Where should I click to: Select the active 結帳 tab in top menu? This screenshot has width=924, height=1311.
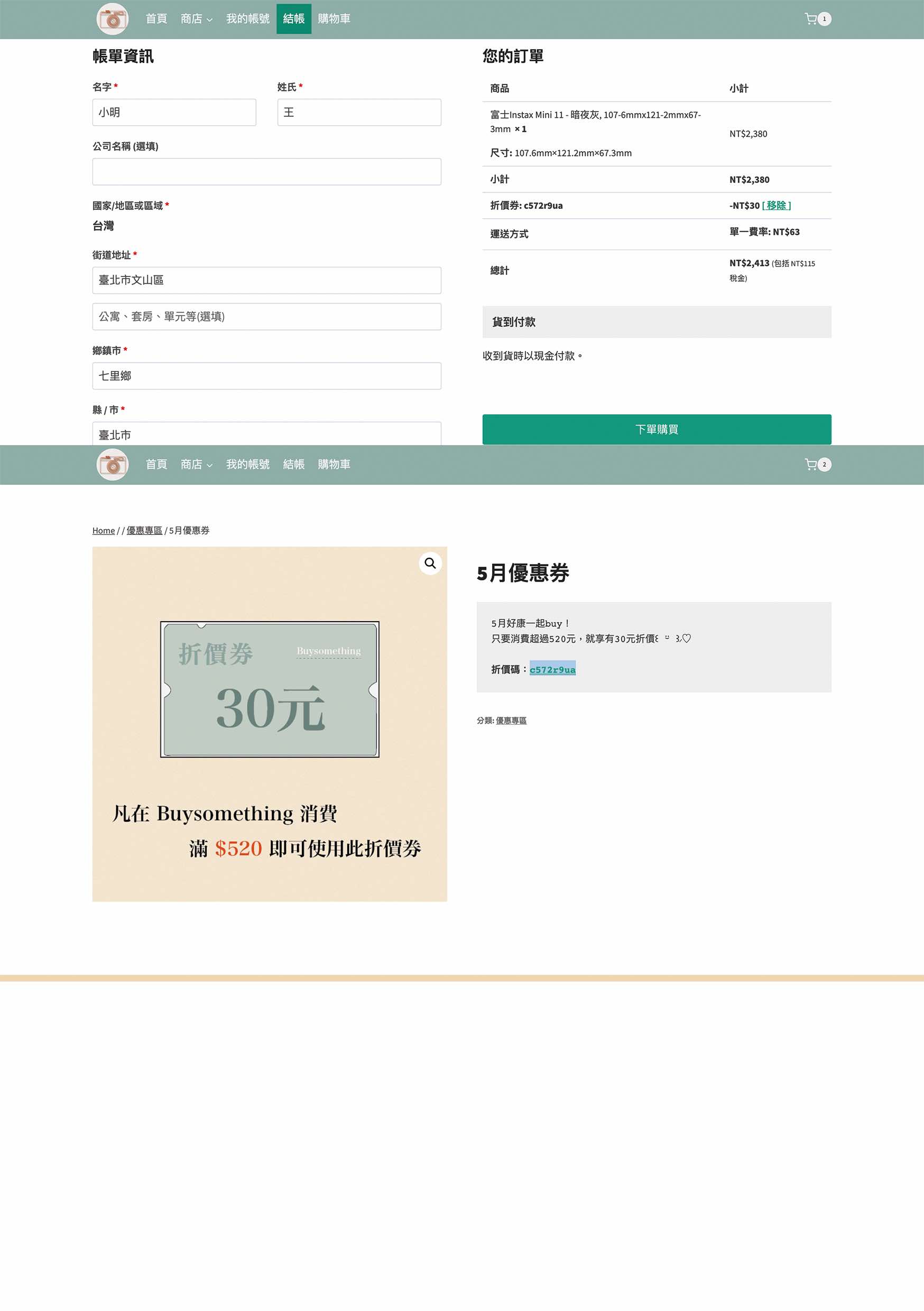click(293, 20)
